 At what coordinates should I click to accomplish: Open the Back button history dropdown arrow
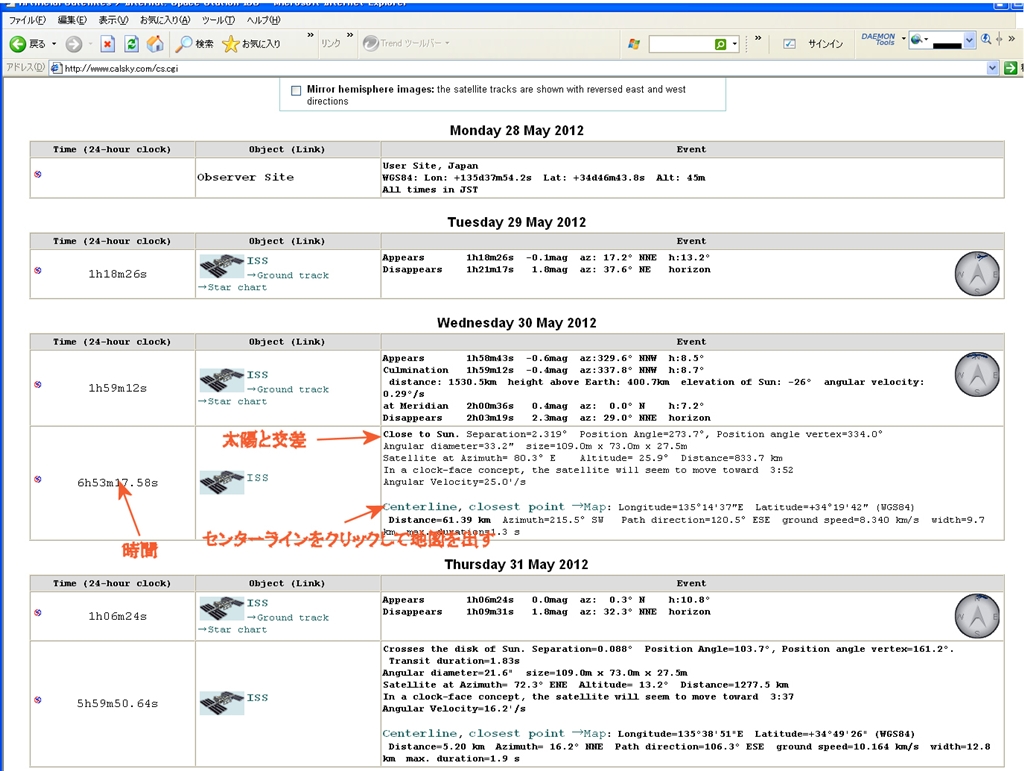[x=54, y=44]
